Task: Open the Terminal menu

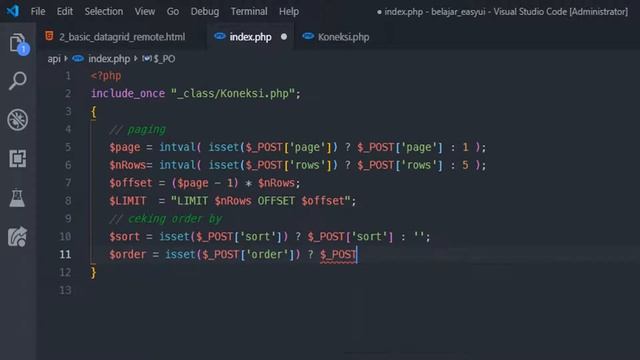Action: point(249,11)
